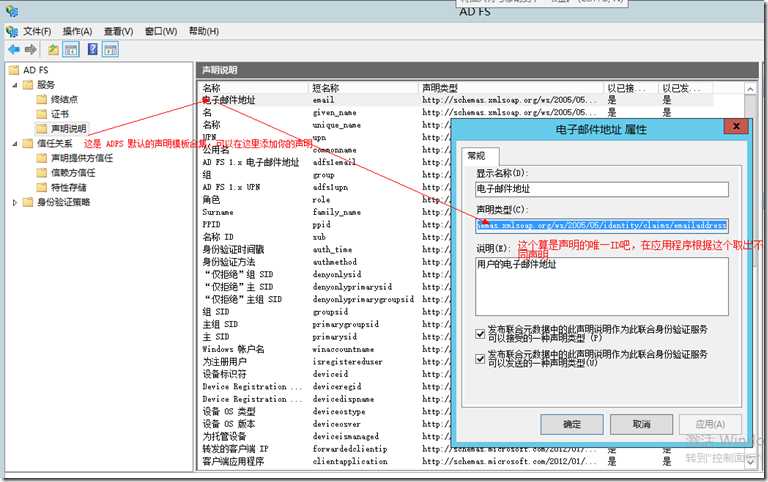Toggle the accepted claim type checkbox (F)

tap(480, 334)
